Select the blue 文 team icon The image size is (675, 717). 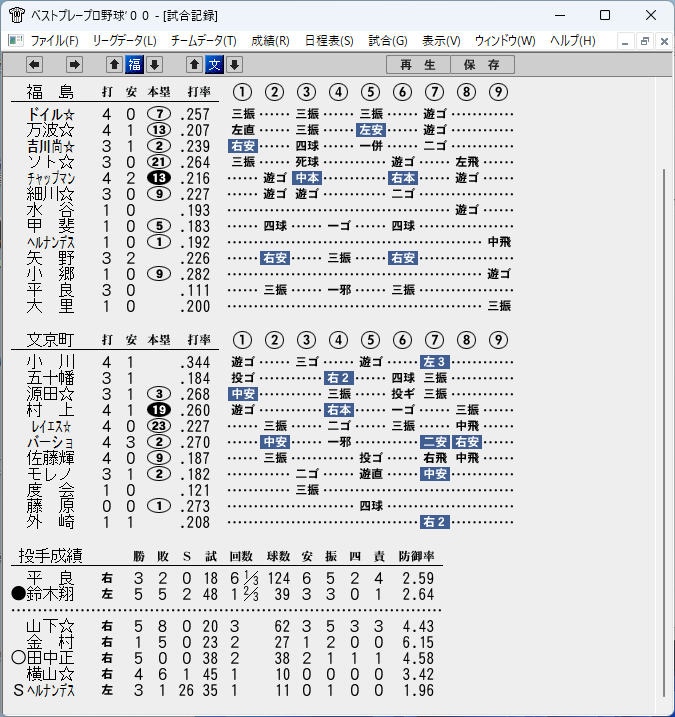coord(214,65)
